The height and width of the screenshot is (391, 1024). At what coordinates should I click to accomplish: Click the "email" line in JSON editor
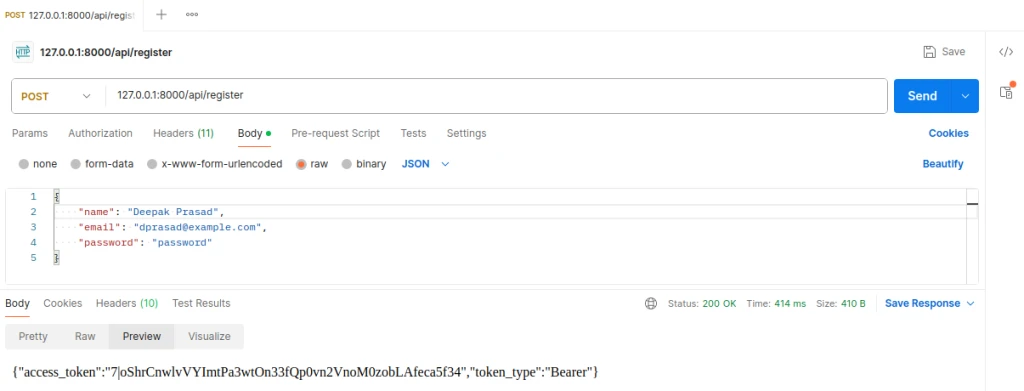pyautogui.click(x=173, y=227)
